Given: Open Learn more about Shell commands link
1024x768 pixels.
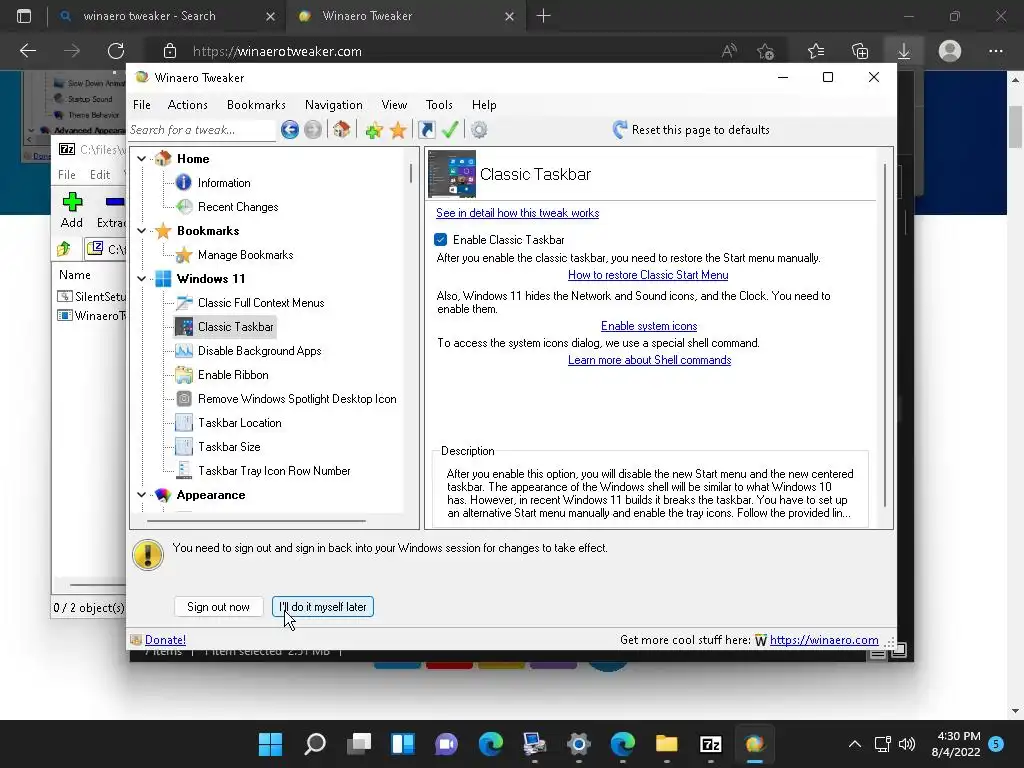Looking at the screenshot, I should coord(649,360).
